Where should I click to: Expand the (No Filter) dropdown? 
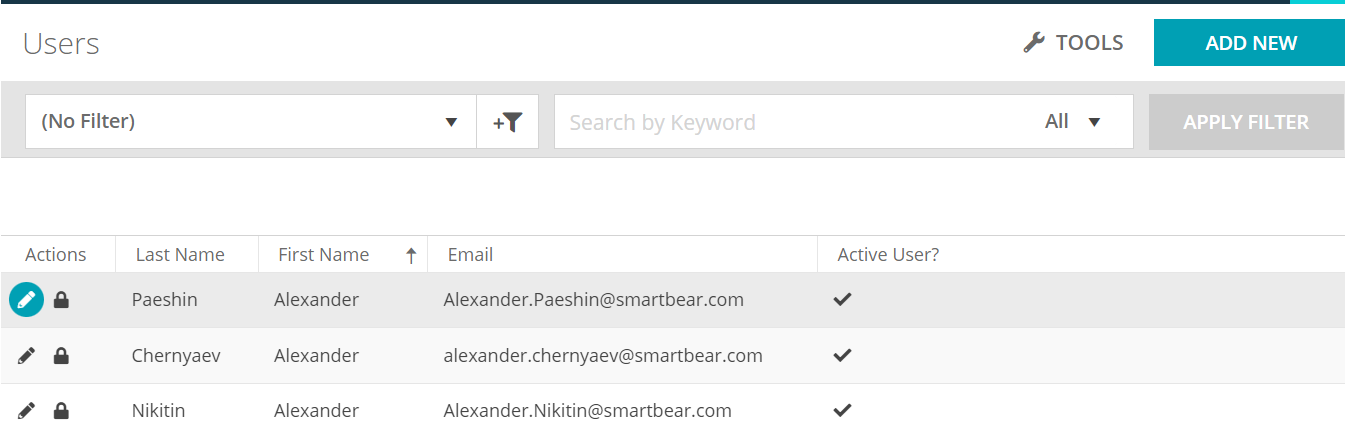pos(451,122)
